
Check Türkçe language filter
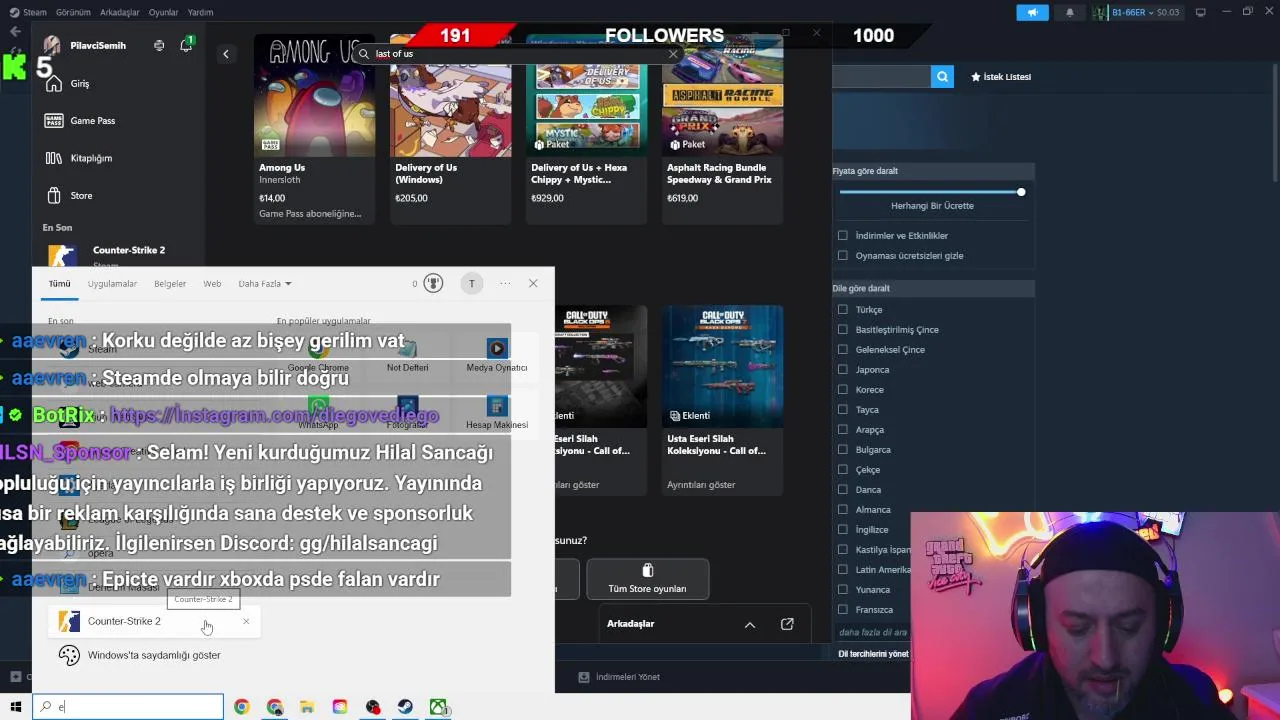point(842,310)
